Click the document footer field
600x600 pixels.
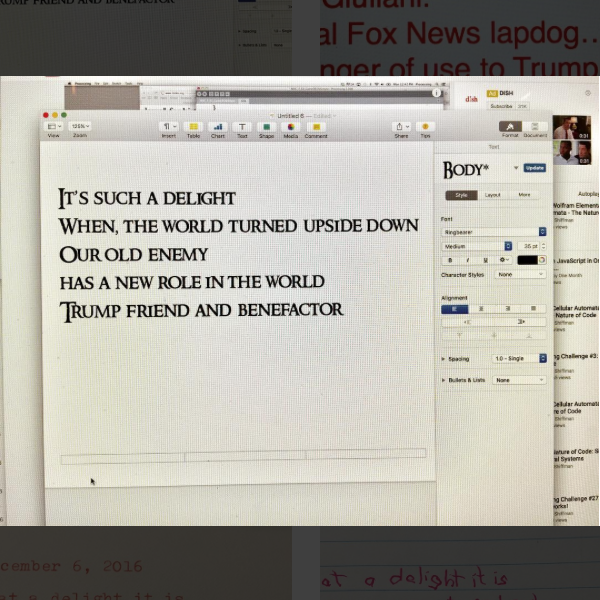pos(243,456)
